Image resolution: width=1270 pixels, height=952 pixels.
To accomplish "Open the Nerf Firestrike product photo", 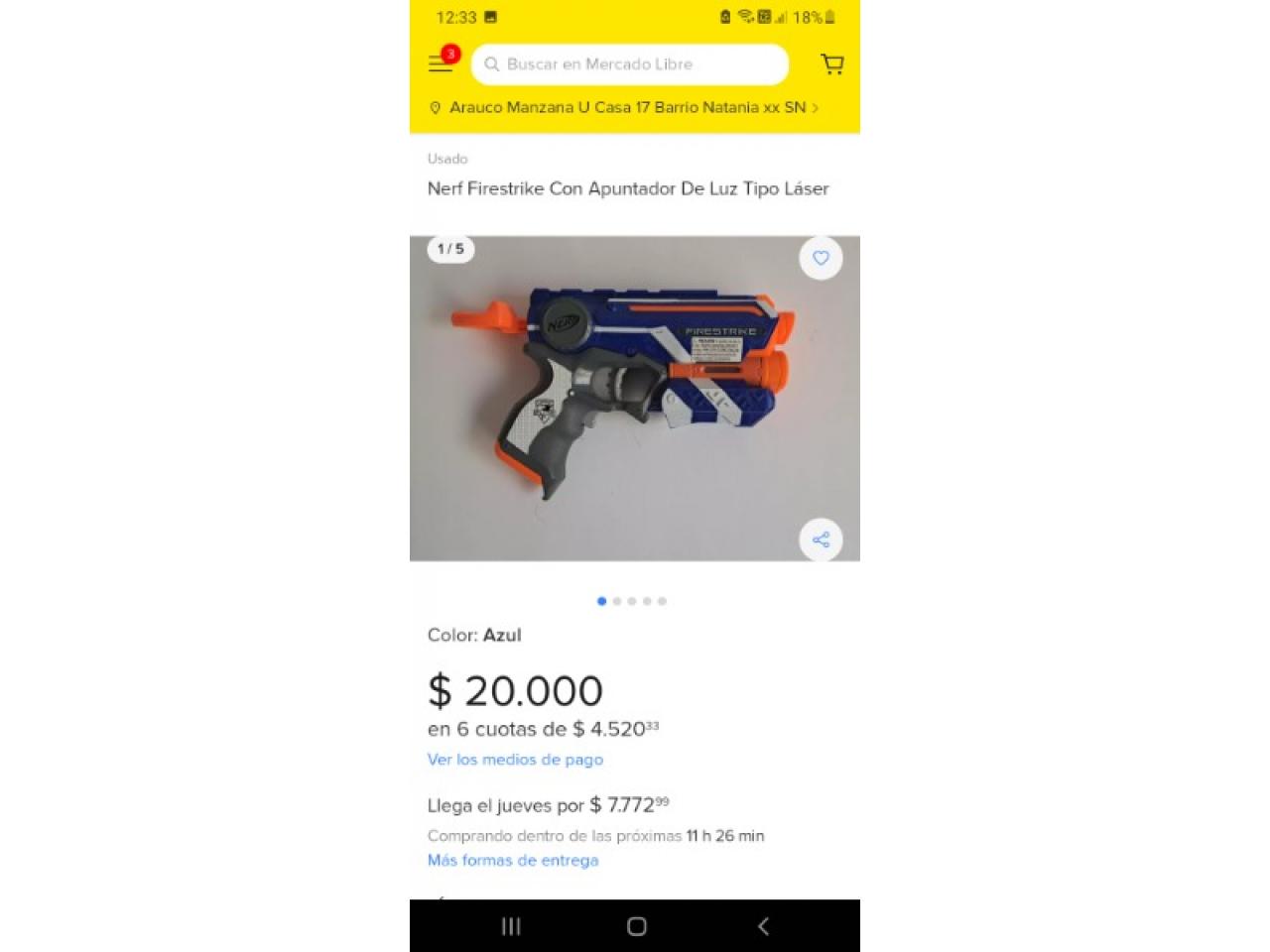I will point(635,399).
